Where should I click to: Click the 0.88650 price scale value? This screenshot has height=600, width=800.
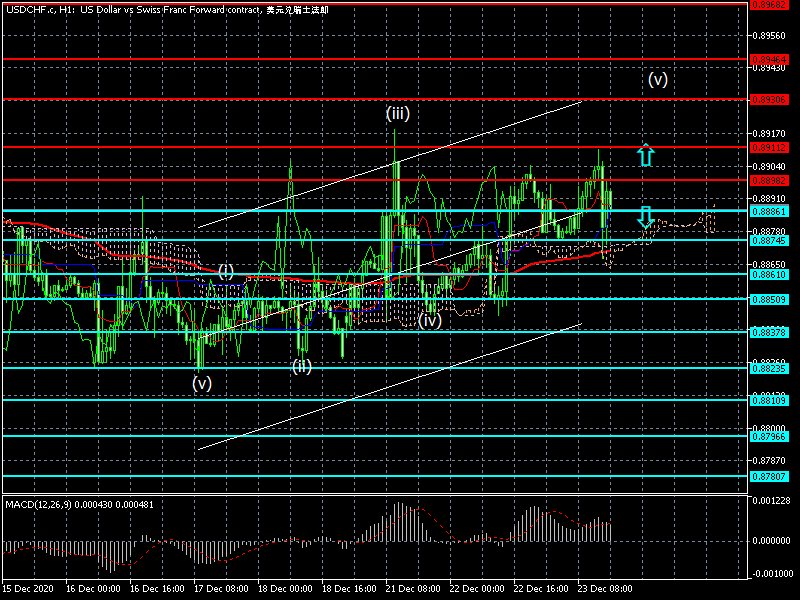pyautogui.click(x=769, y=264)
